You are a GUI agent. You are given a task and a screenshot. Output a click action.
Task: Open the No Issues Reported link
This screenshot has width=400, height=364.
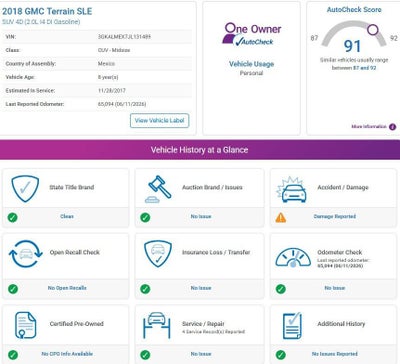[335, 354]
